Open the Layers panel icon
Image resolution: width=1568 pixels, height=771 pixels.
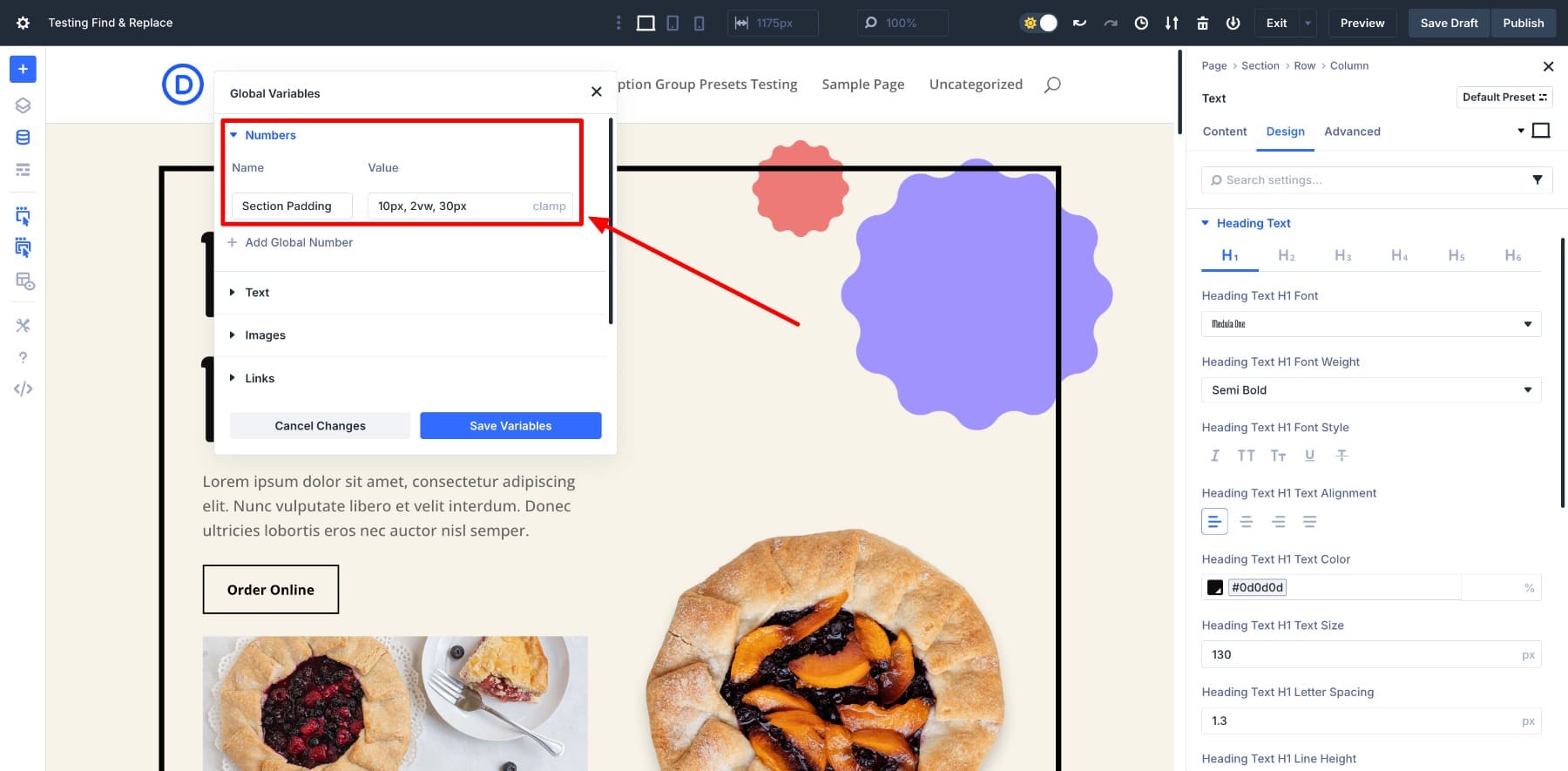click(x=23, y=105)
